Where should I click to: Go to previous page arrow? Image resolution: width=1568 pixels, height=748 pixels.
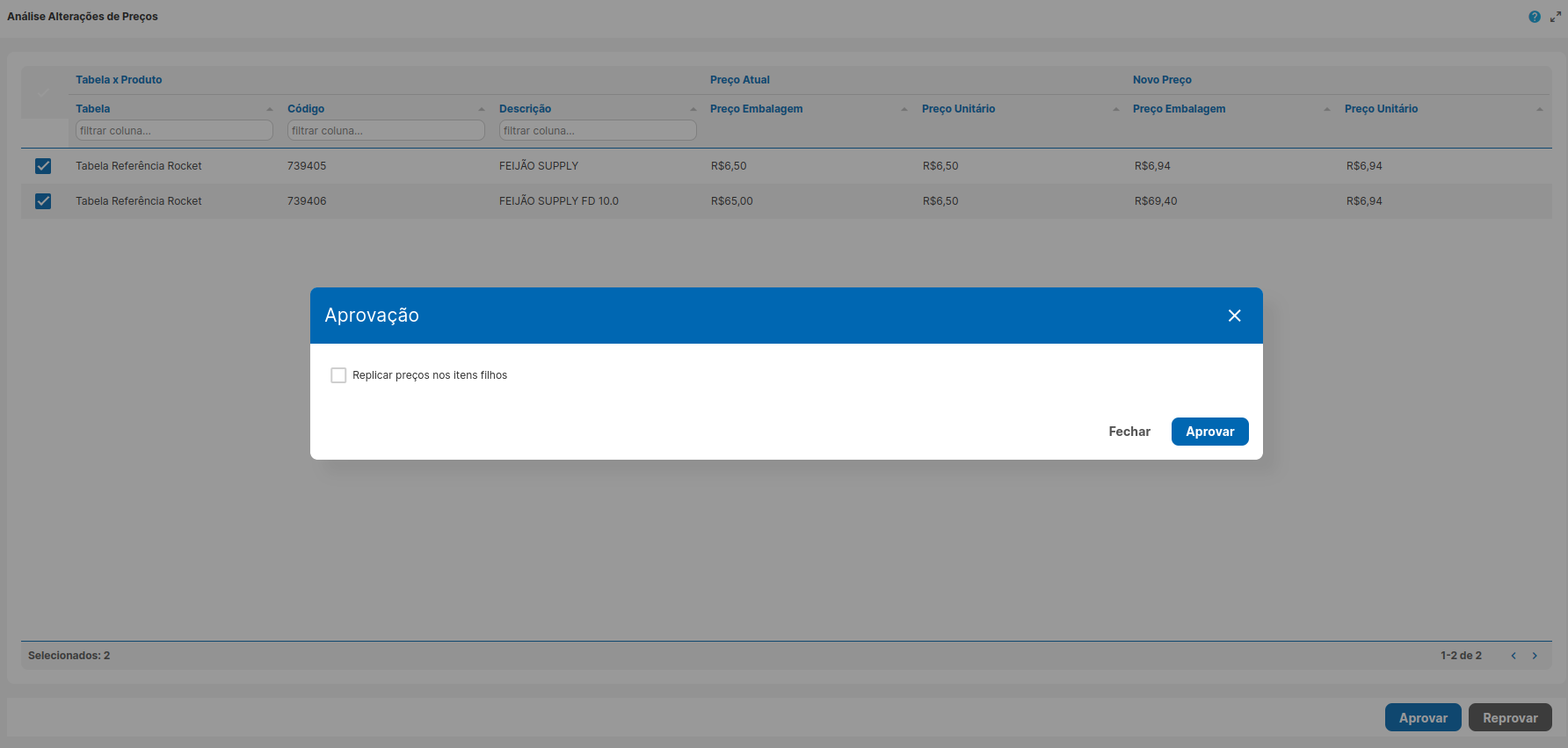(x=1514, y=656)
